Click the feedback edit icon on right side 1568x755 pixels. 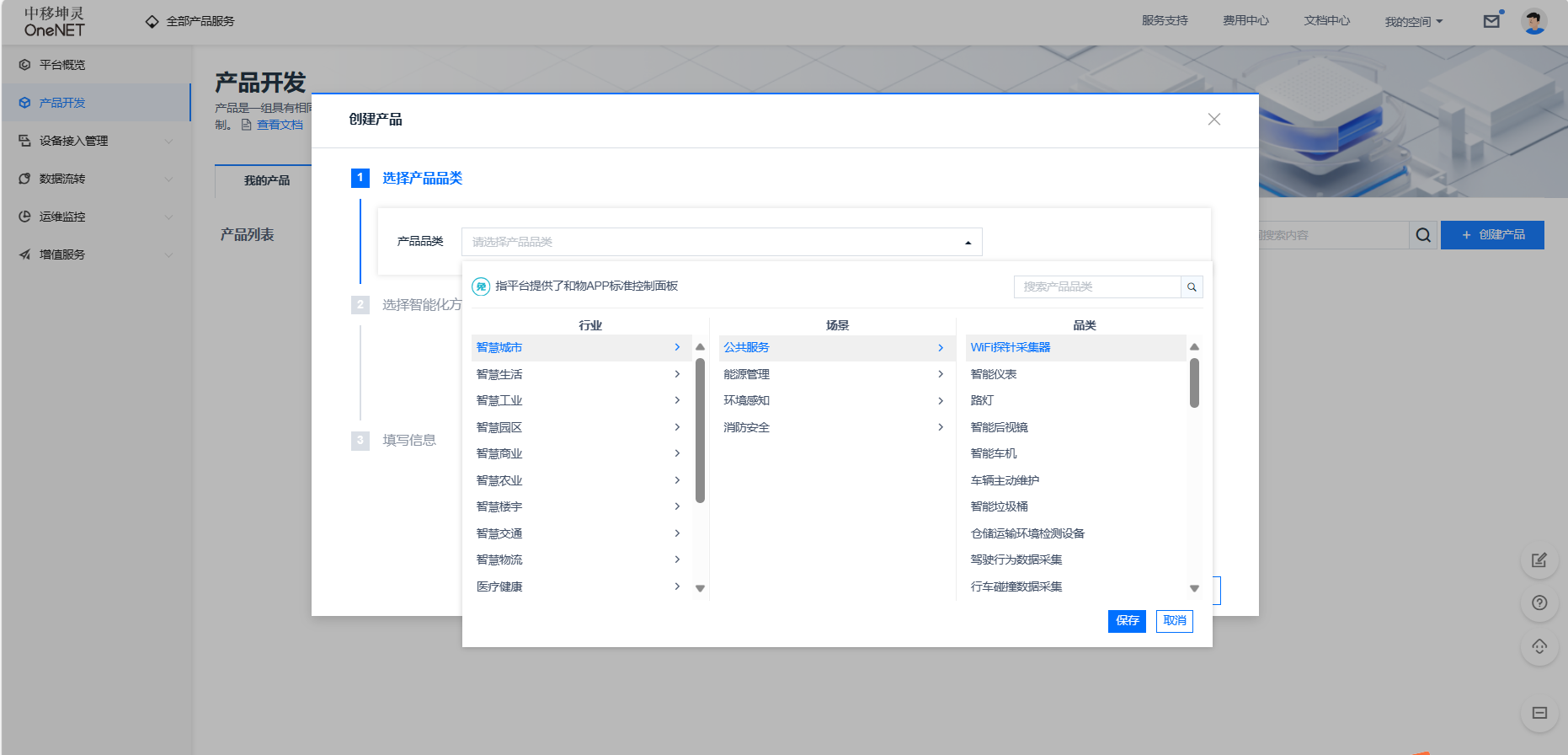1539,560
